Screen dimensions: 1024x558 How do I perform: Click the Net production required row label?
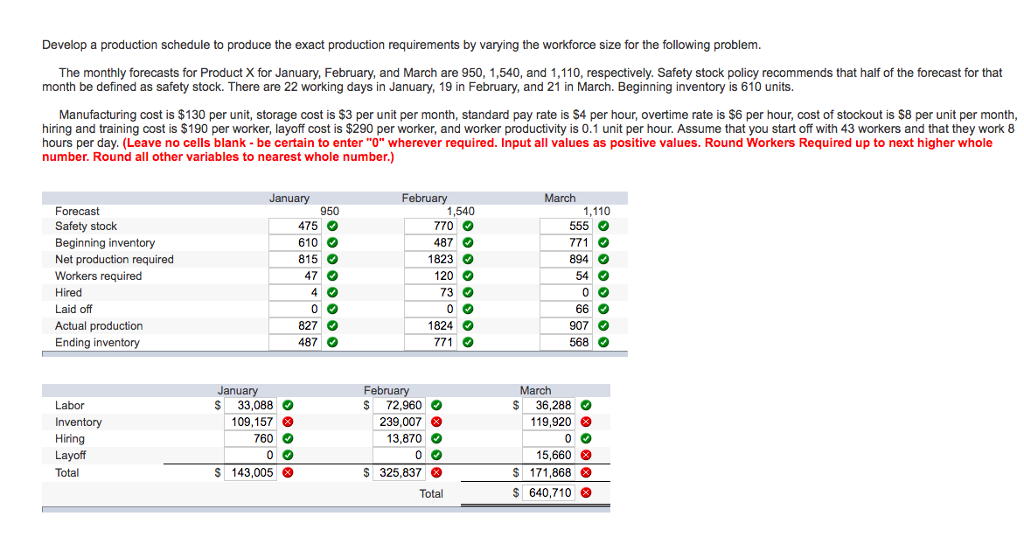(114, 259)
